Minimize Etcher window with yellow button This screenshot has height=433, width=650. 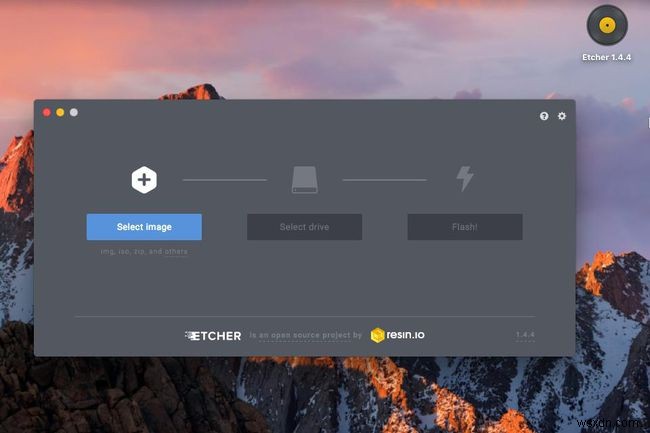click(60, 112)
